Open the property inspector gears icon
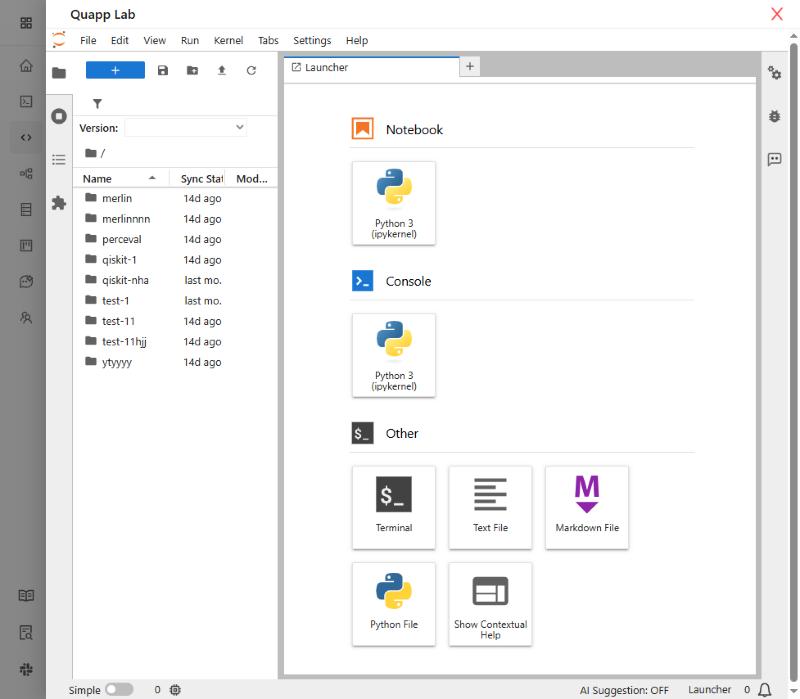 pyautogui.click(x=774, y=73)
